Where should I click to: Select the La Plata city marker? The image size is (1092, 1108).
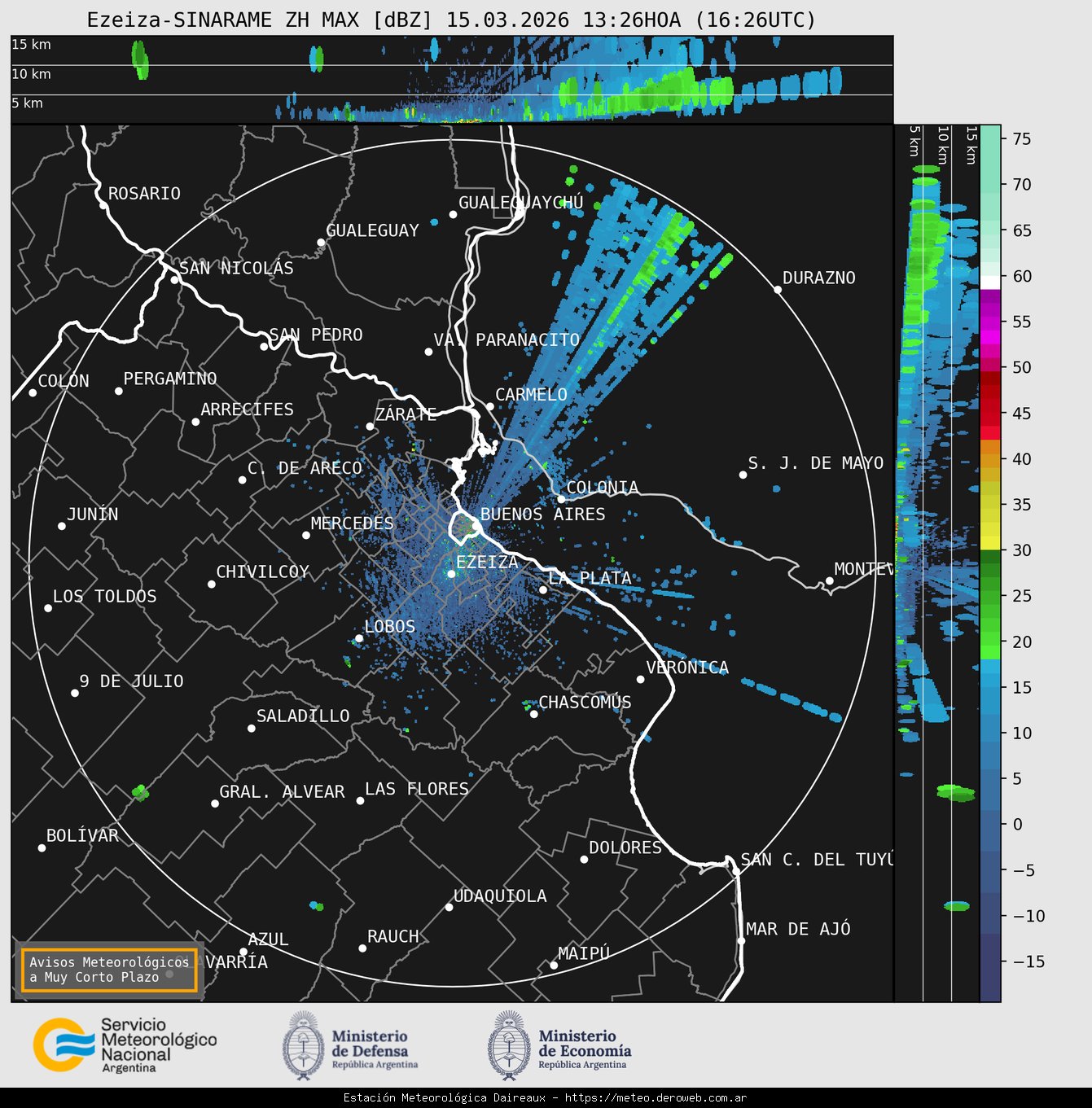tap(543, 590)
